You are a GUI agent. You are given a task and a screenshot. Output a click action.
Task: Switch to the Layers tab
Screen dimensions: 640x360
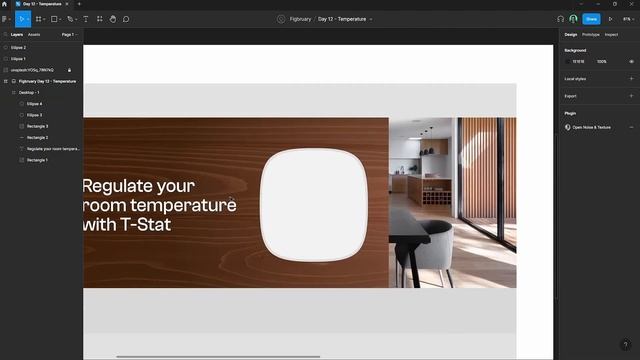(x=17, y=35)
